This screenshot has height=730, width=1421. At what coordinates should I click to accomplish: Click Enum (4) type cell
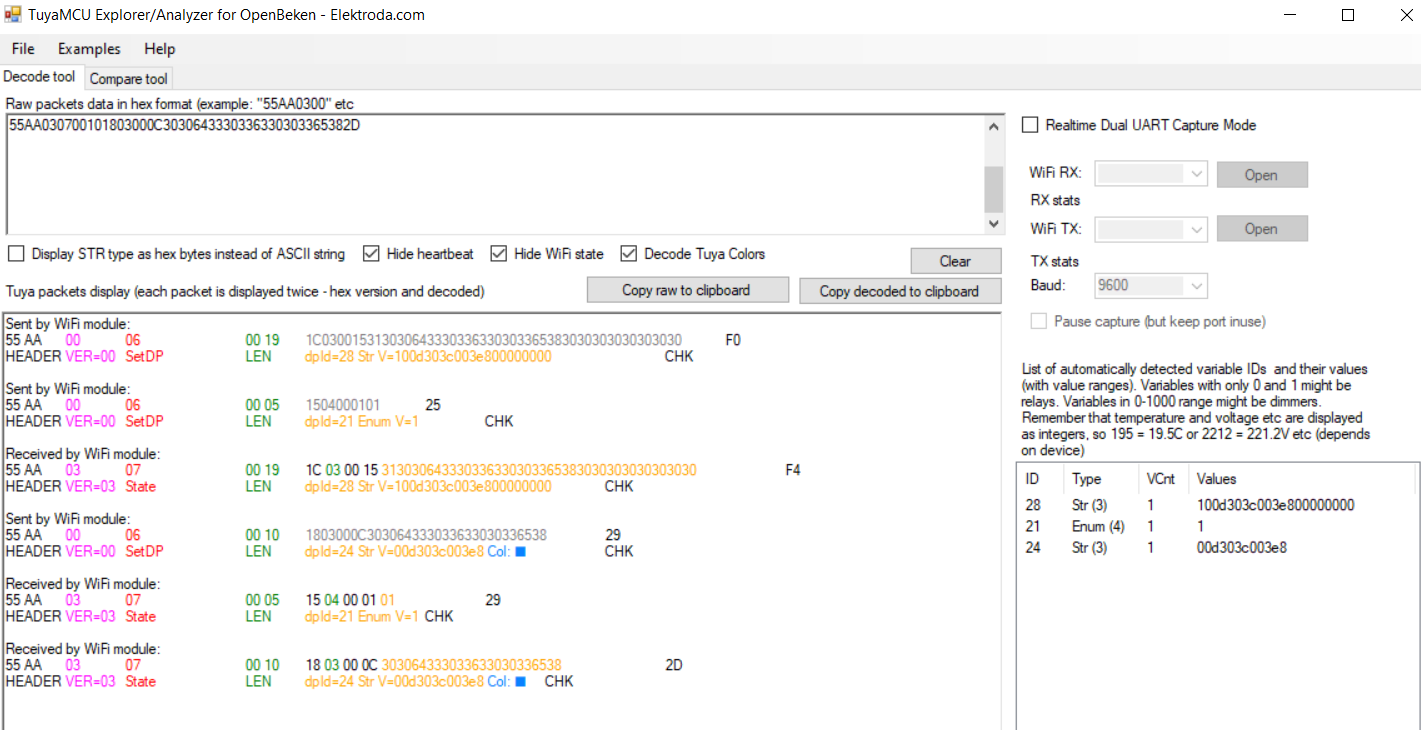click(1098, 526)
